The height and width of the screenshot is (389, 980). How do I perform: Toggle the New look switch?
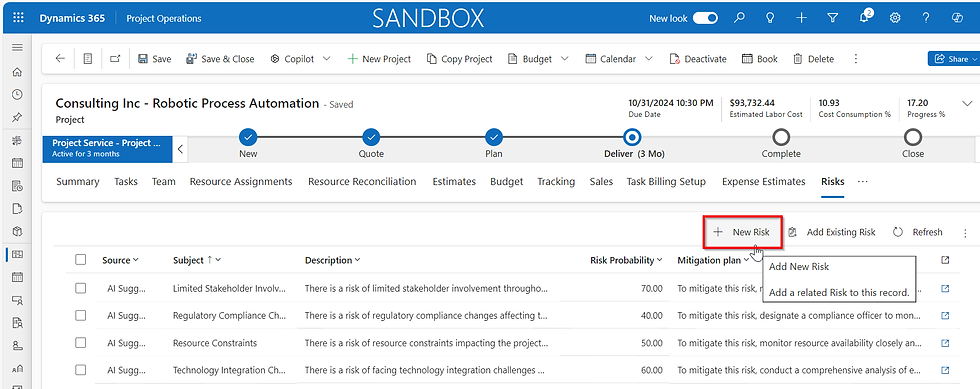coord(705,18)
